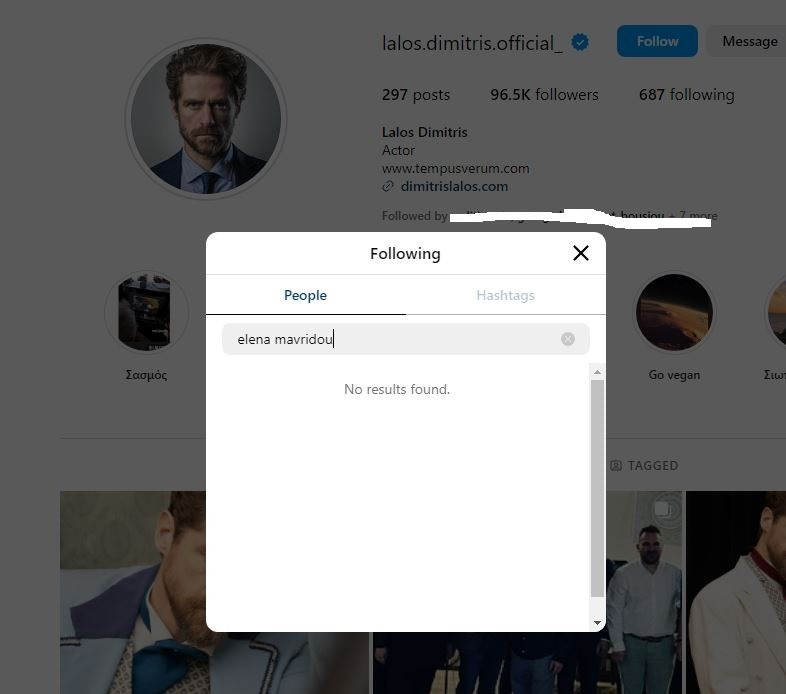
Task: Click the dialog's vertical scrollbar thumb
Action: 598,488
